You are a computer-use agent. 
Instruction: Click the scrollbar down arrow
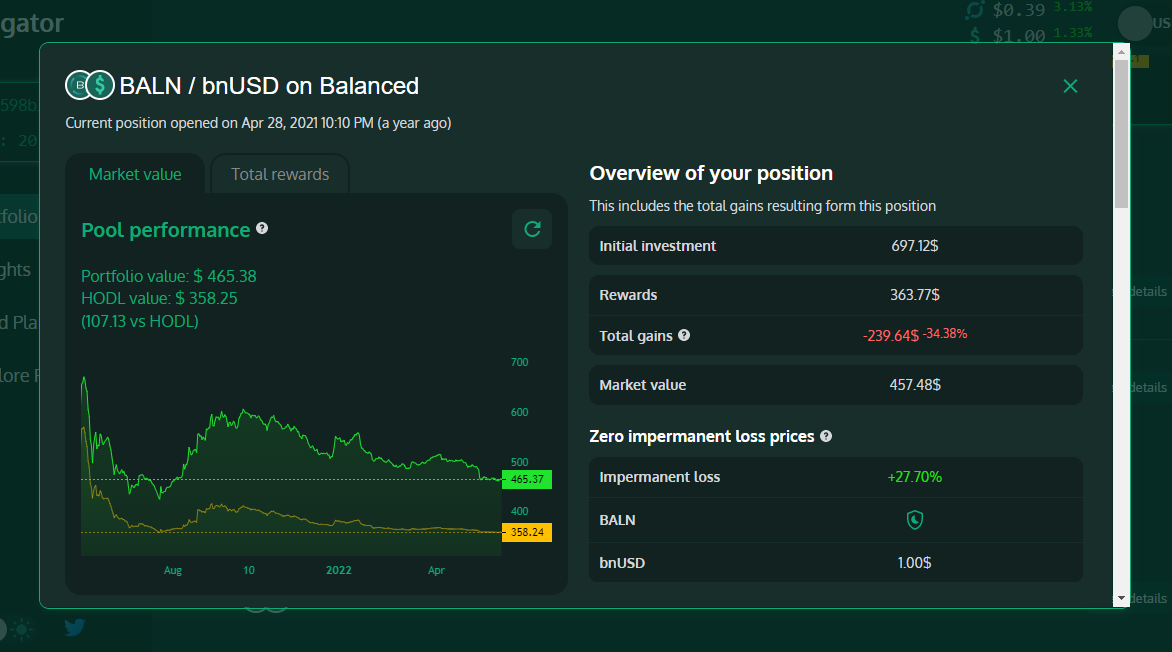coord(1121,598)
